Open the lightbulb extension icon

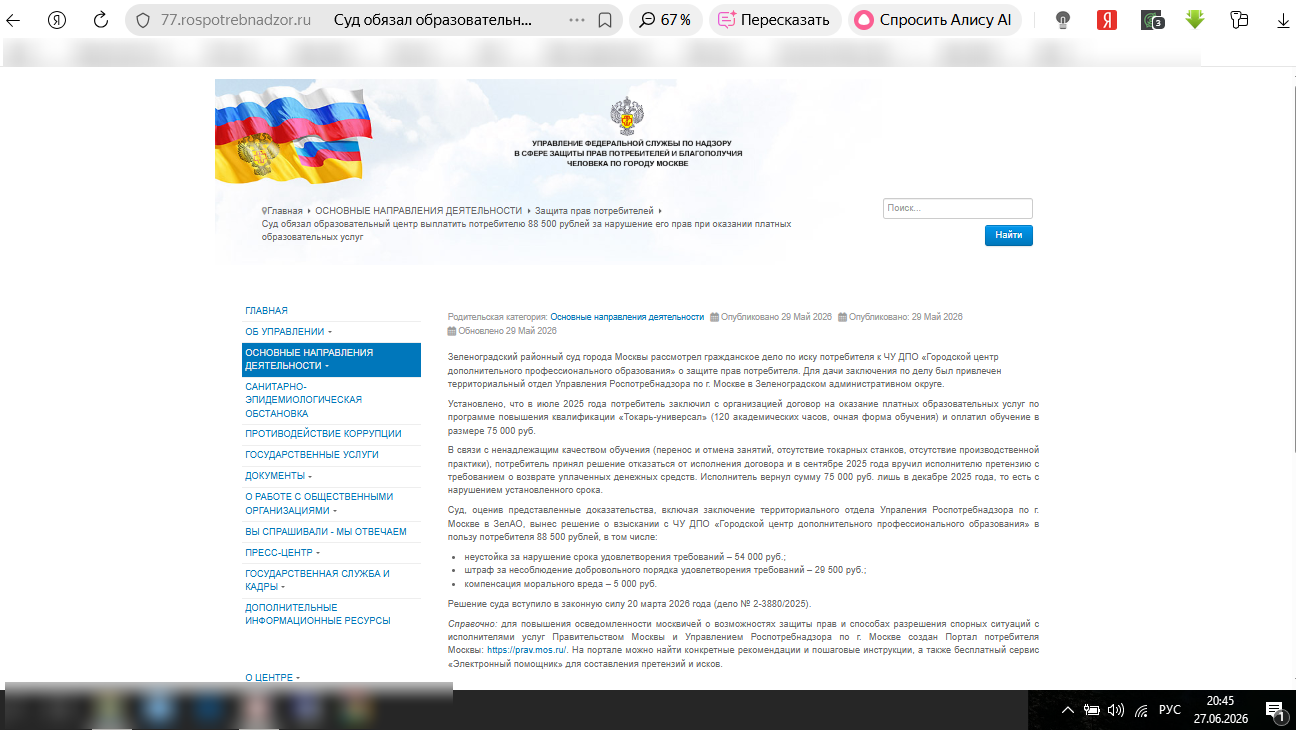pos(1063,20)
